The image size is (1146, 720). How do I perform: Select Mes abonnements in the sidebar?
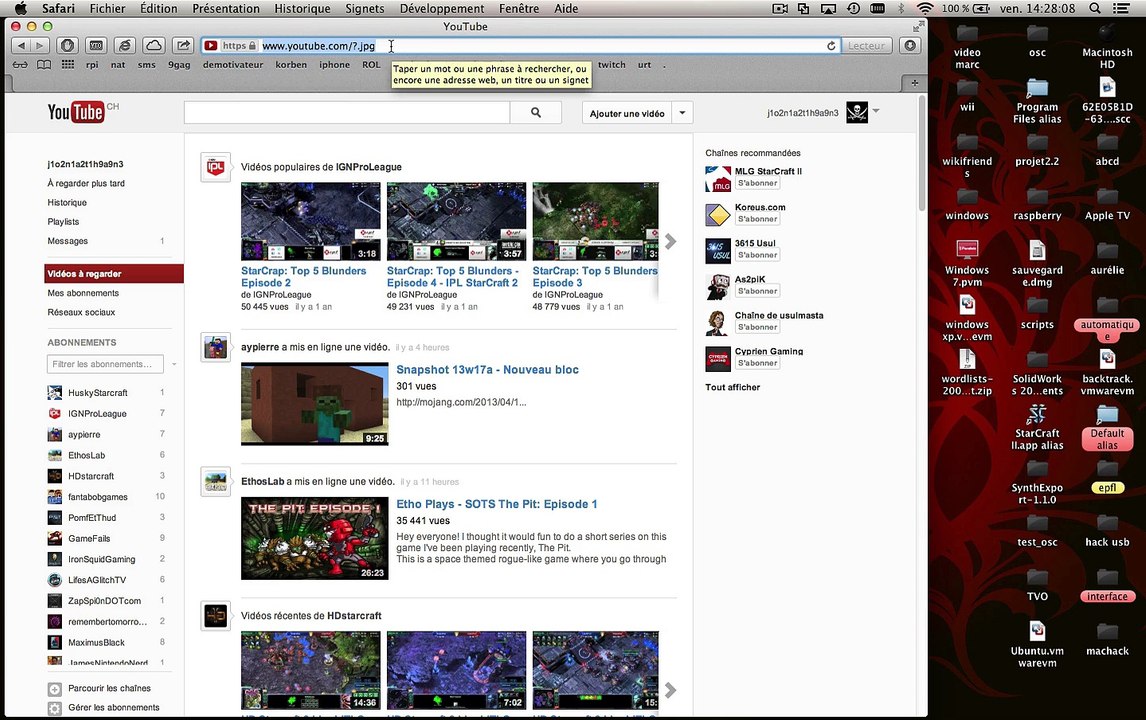pos(83,293)
